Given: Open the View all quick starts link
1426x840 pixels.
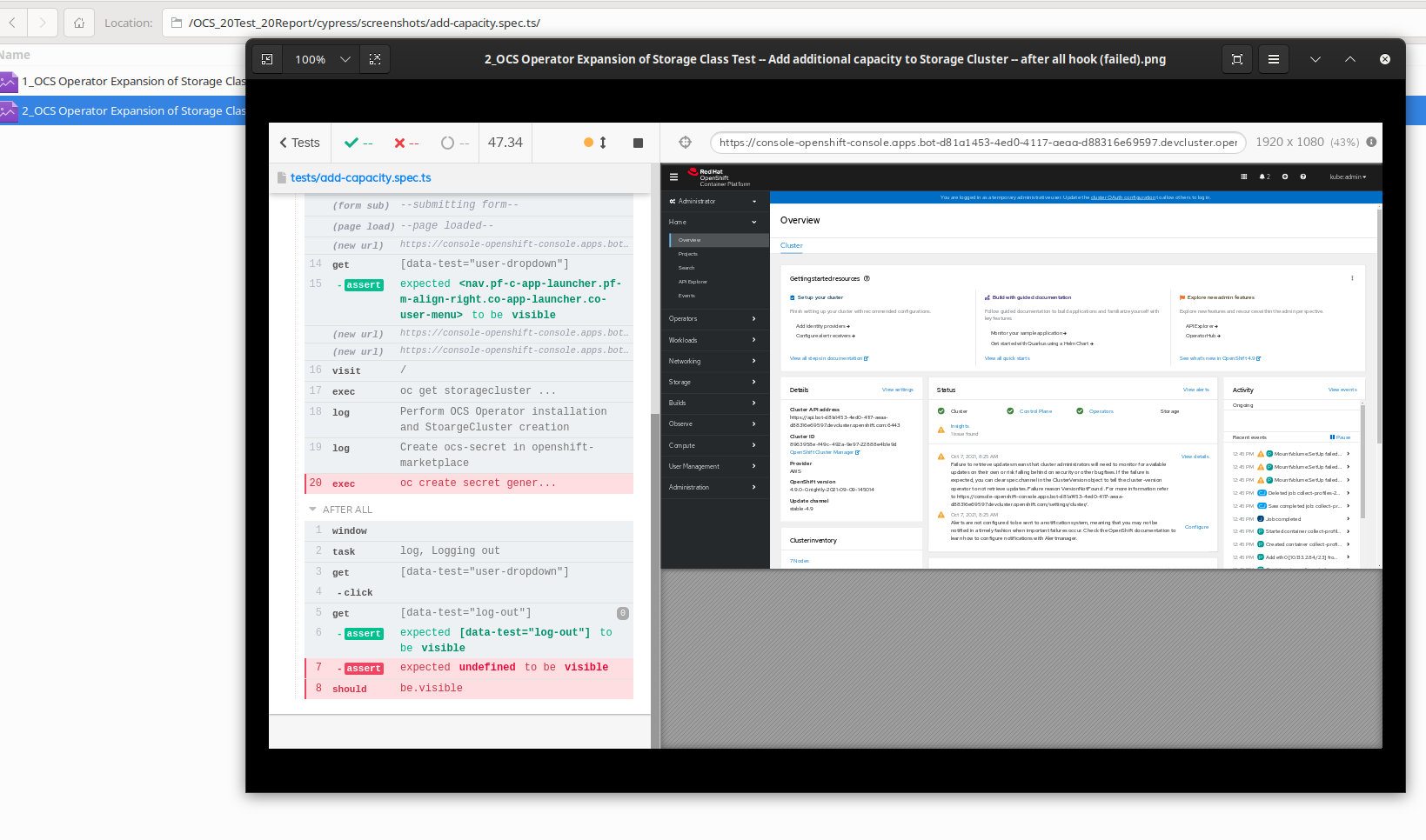Looking at the screenshot, I should [1007, 357].
